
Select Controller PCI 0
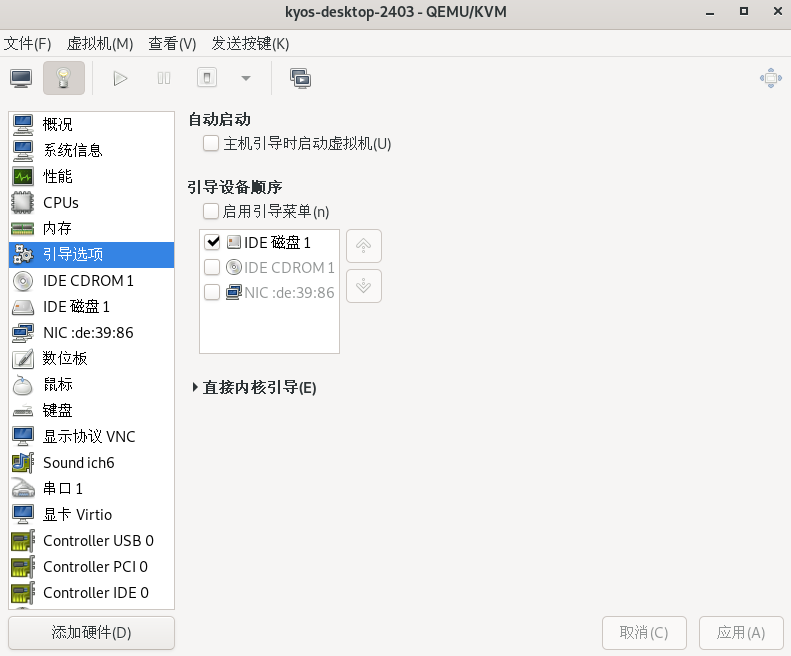(92, 567)
